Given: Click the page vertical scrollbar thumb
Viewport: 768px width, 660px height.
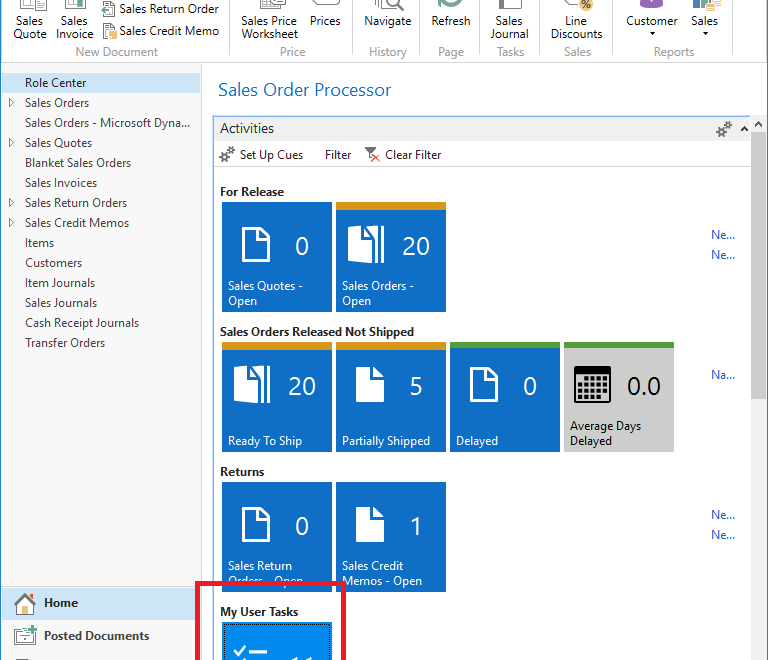Looking at the screenshot, I should coord(759,266).
